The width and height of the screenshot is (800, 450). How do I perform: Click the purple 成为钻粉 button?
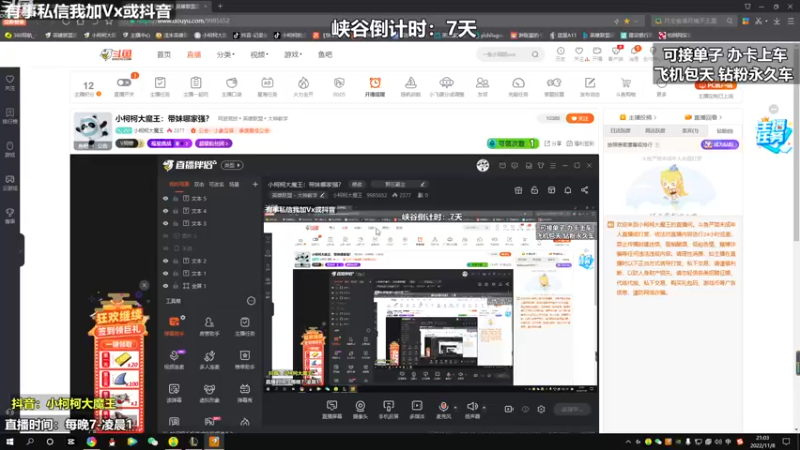720,144
